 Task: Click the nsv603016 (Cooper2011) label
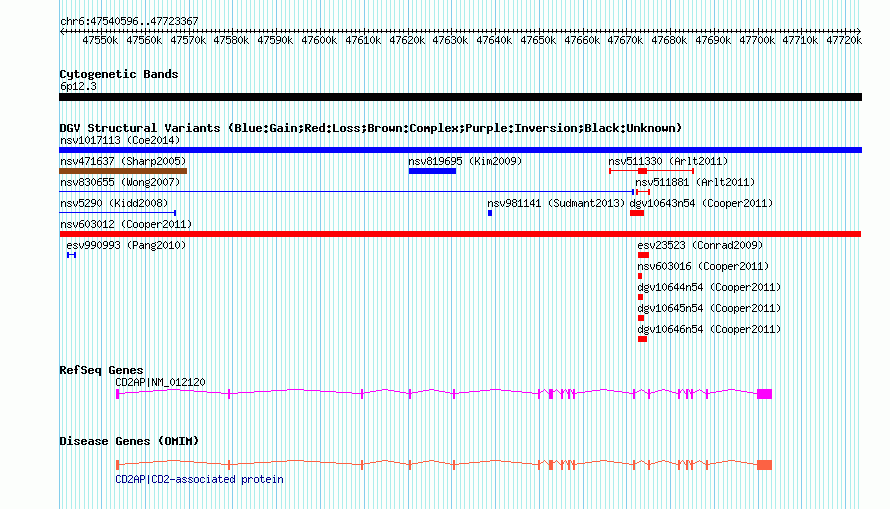point(703,266)
